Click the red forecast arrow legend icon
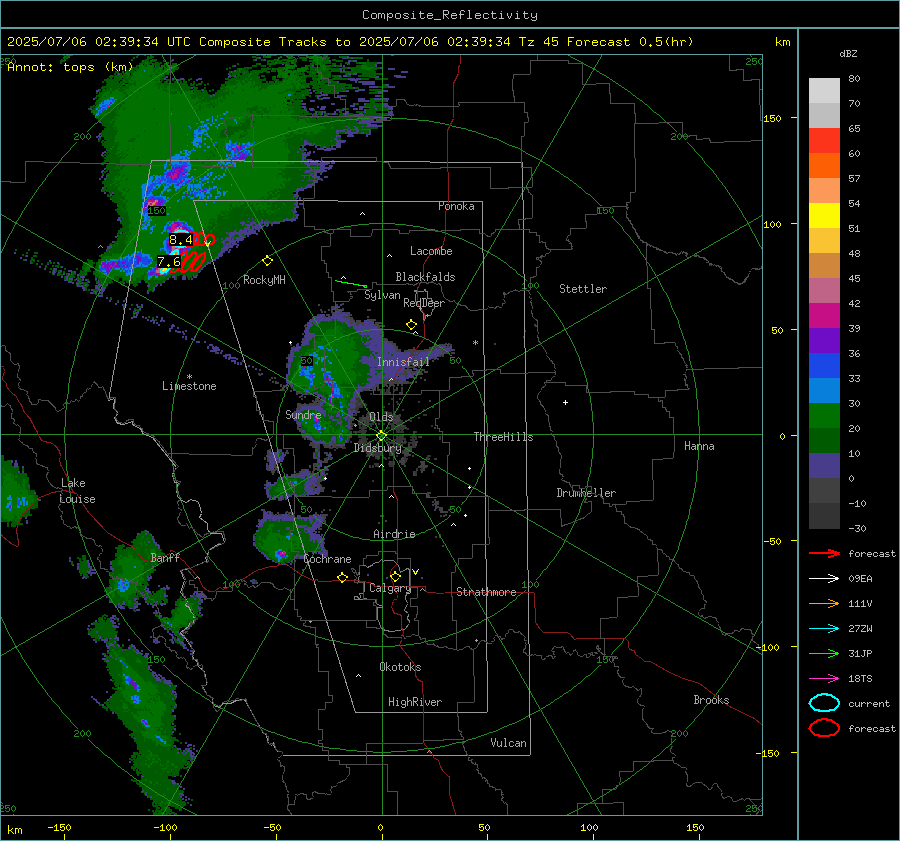The height and width of the screenshot is (841, 900). 824,553
